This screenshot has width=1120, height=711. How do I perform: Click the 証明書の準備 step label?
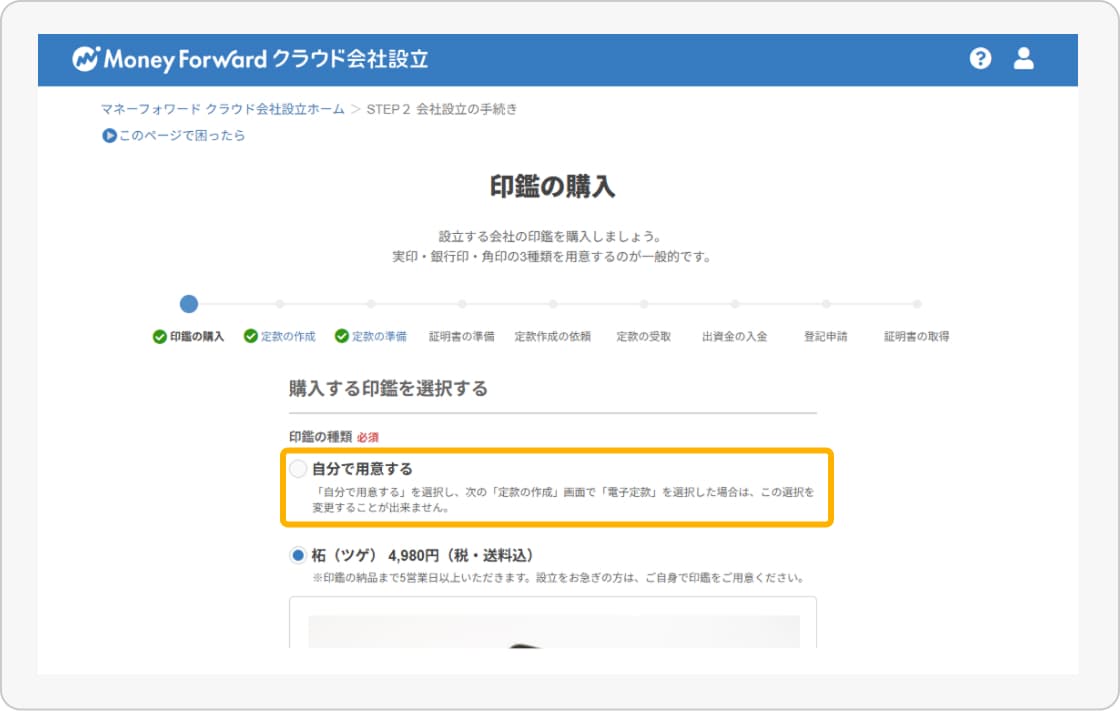461,337
